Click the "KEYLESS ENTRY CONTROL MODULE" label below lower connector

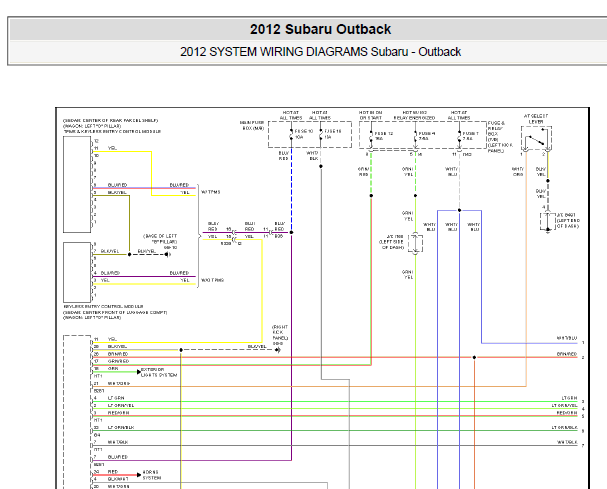103,306
